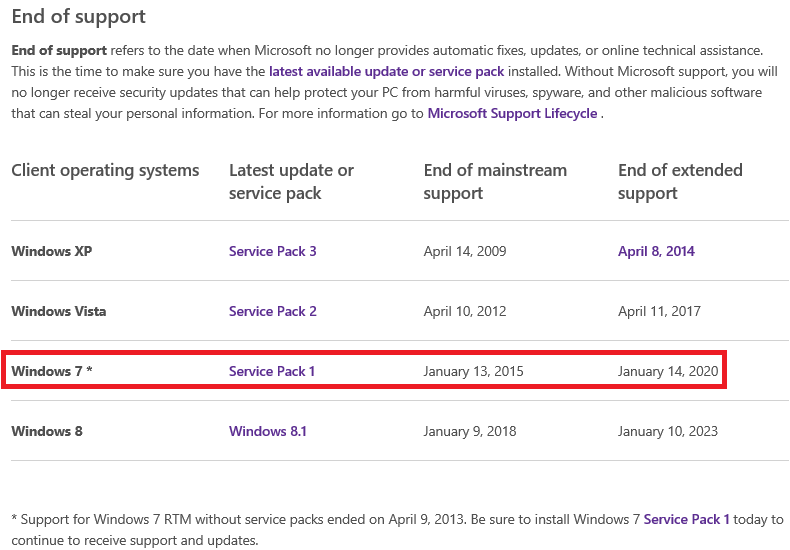Click the Windows 7 * row label
This screenshot has height=550, width=790.
click(x=52, y=371)
